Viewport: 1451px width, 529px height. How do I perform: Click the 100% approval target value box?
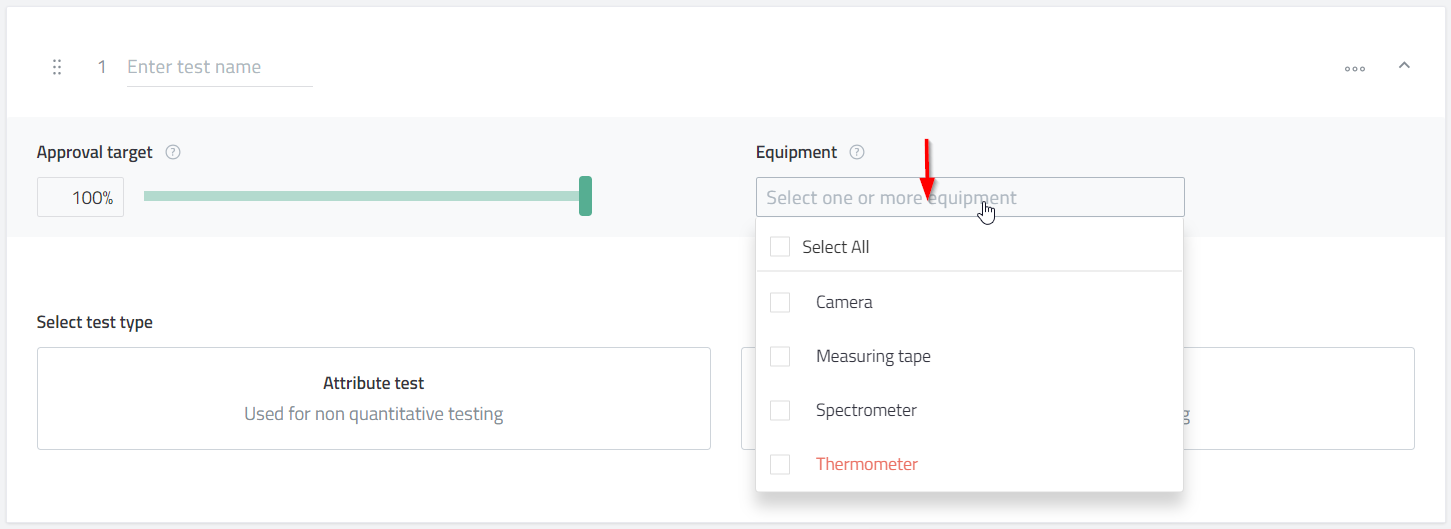coord(80,198)
